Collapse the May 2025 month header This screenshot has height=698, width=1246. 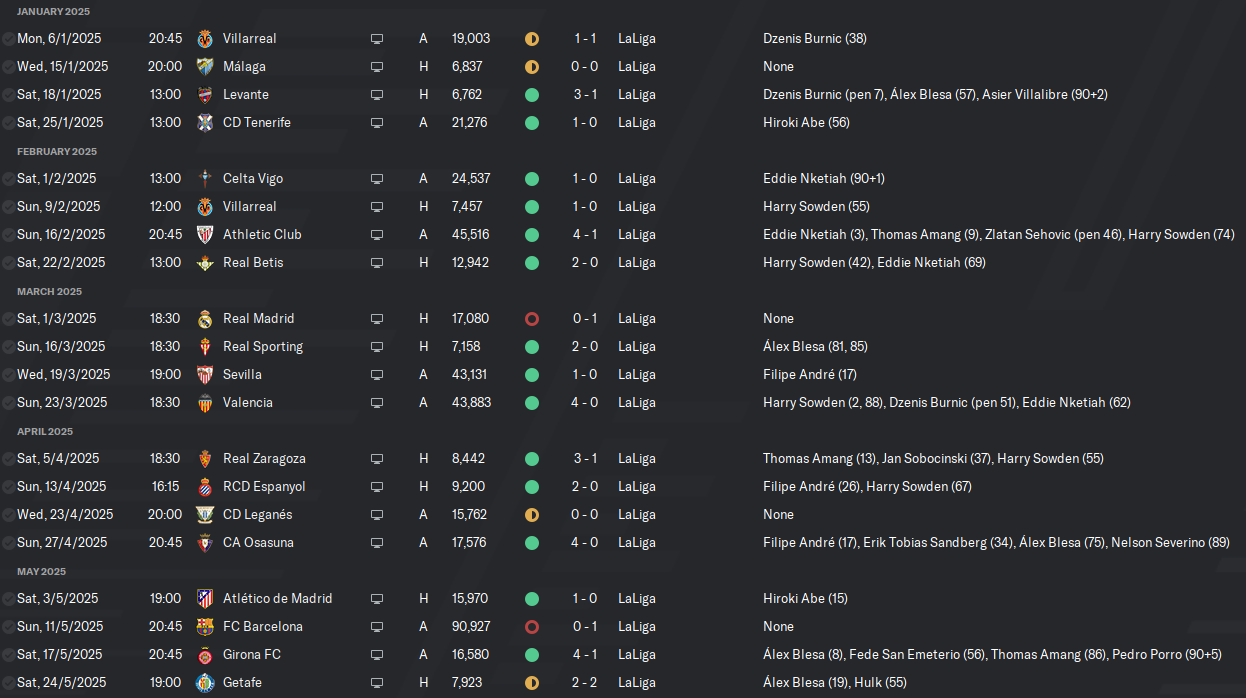pyautogui.click(x=41, y=571)
